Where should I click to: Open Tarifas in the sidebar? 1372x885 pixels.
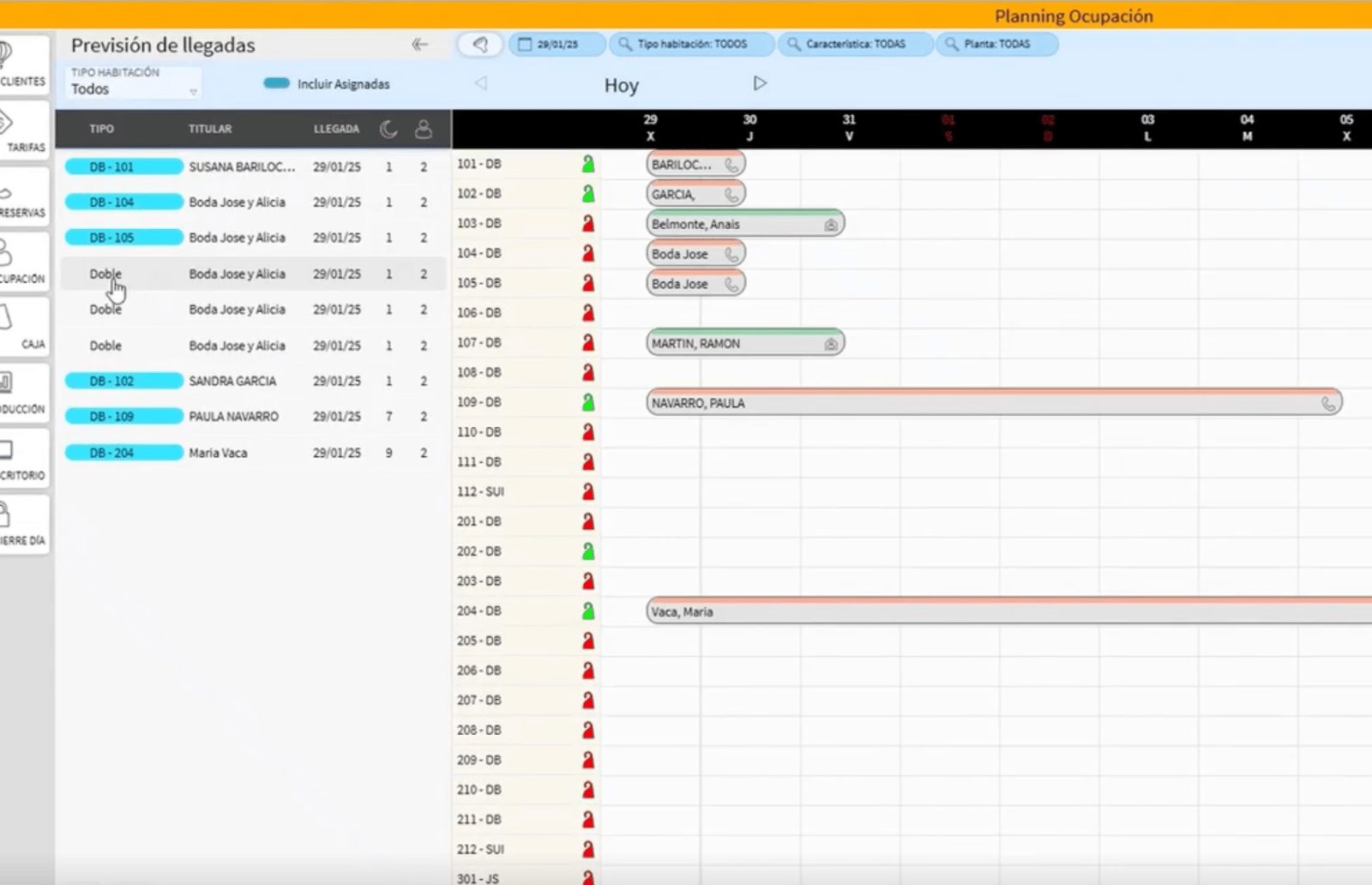click(23, 129)
